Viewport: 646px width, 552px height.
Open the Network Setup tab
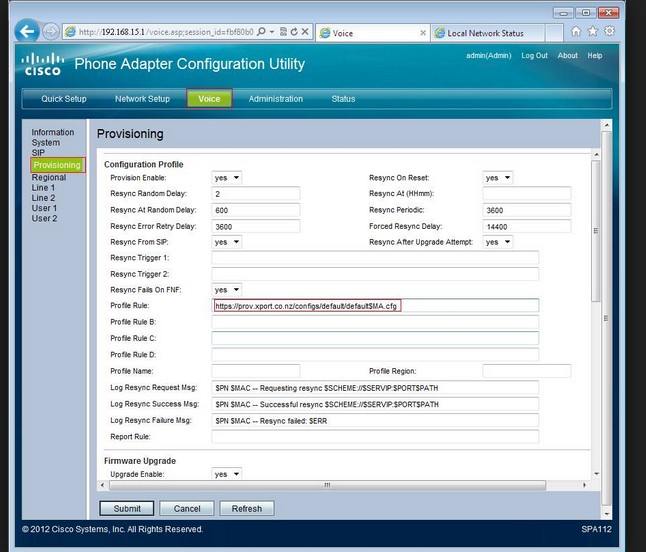[x=142, y=99]
